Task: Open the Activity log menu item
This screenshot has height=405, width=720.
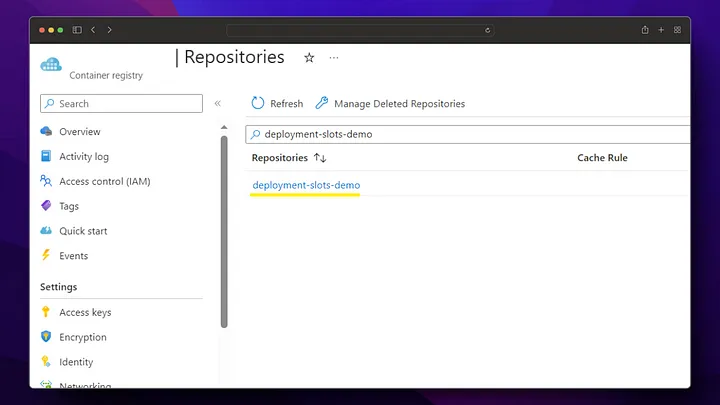Action: [x=84, y=157]
